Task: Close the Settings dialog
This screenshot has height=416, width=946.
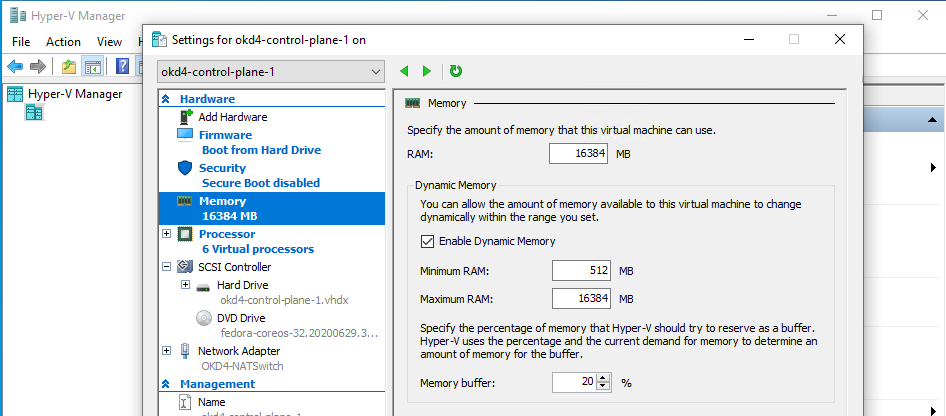Action: click(839, 40)
